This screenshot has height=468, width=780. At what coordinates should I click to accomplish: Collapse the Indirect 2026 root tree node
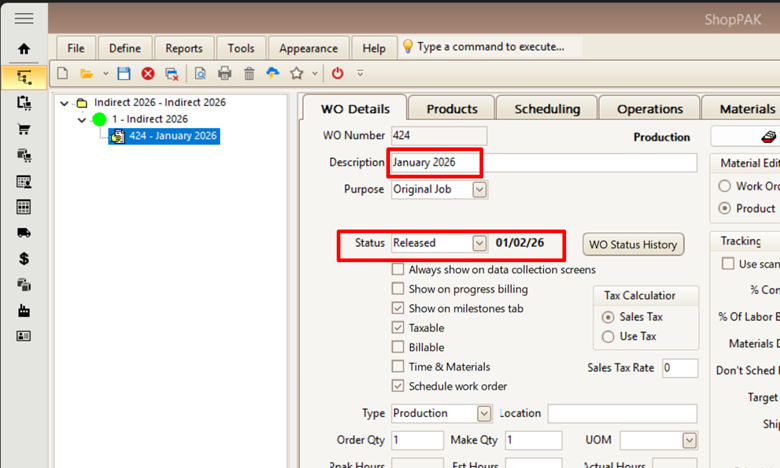tap(66, 103)
